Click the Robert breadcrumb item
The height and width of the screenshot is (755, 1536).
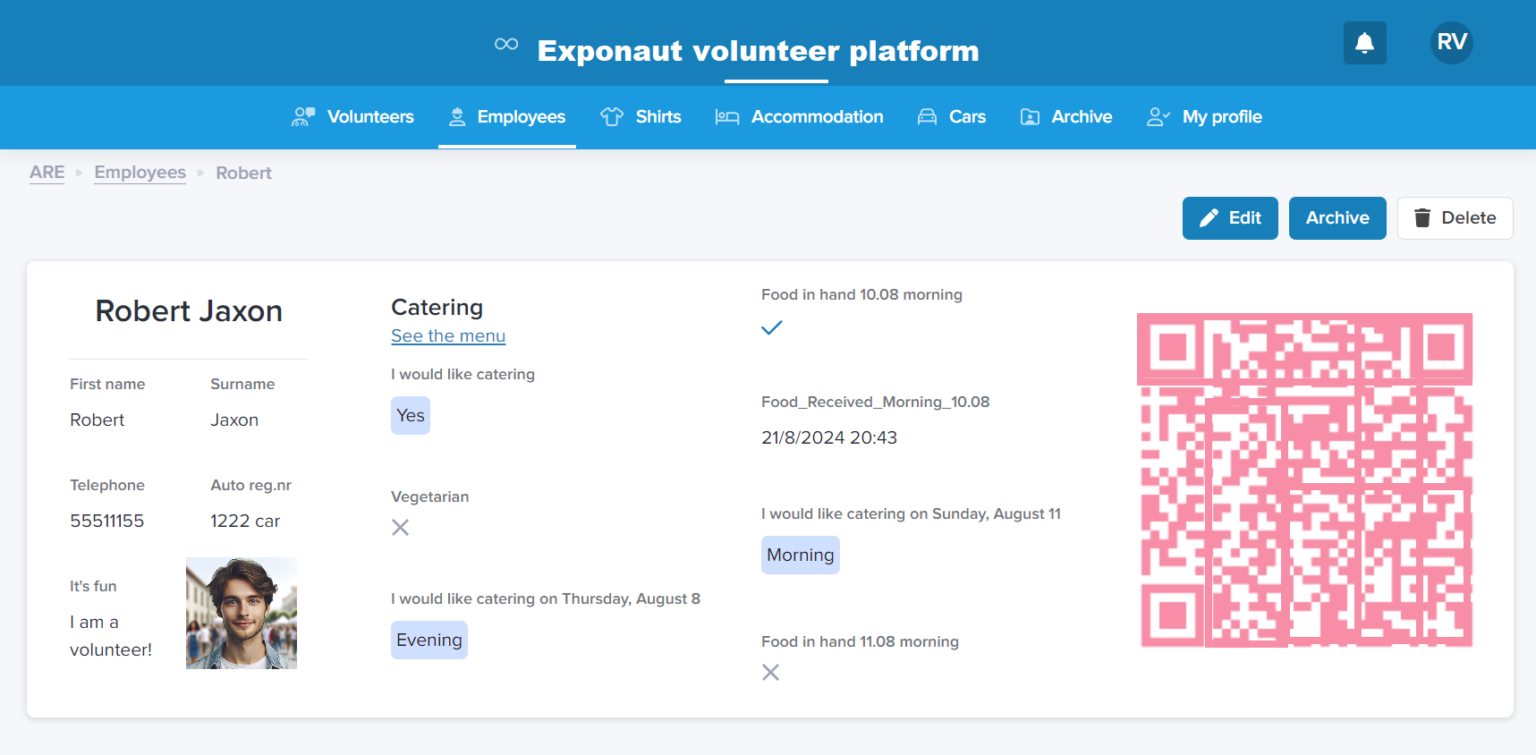click(x=244, y=173)
